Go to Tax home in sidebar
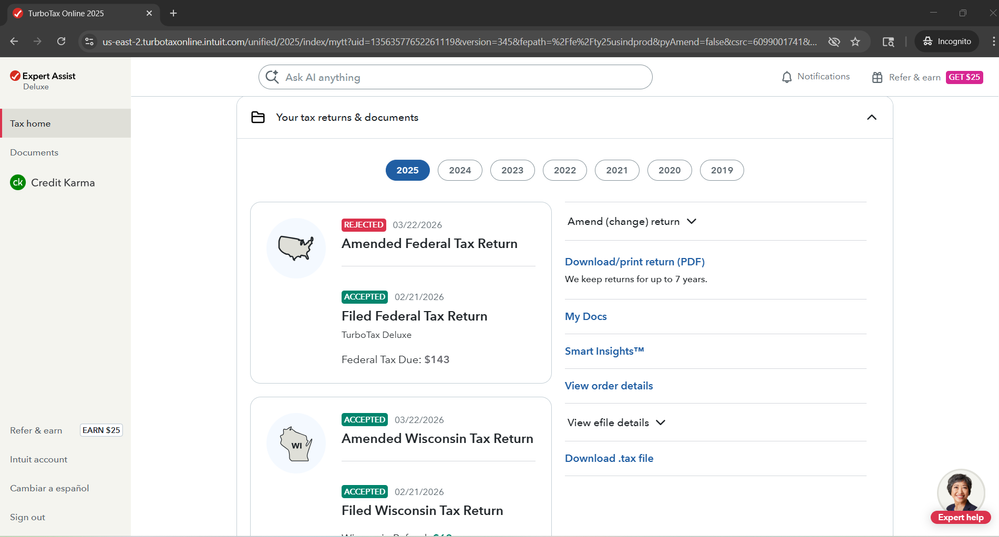 pyautogui.click(x=66, y=123)
